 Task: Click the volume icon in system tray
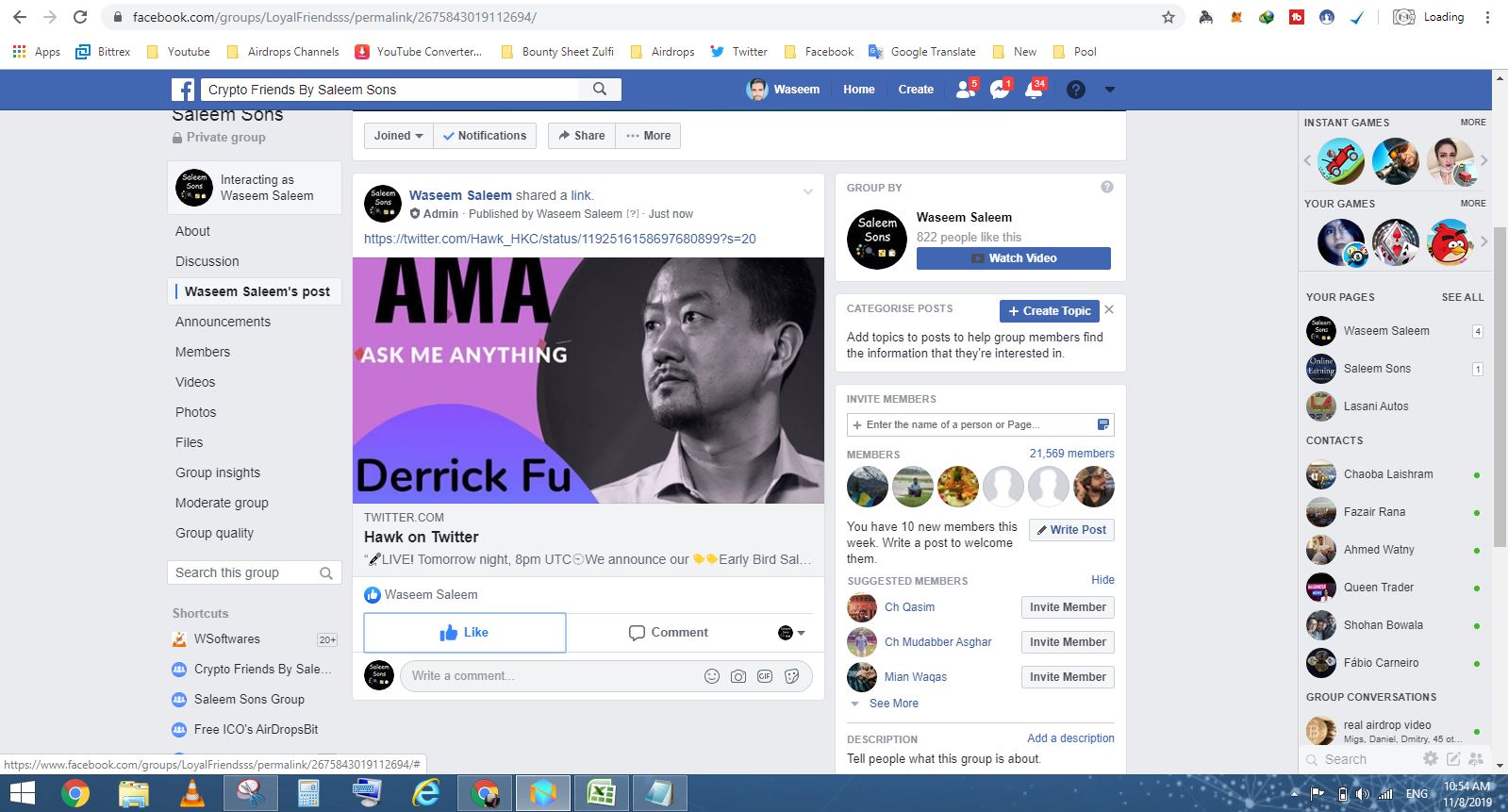[1364, 794]
